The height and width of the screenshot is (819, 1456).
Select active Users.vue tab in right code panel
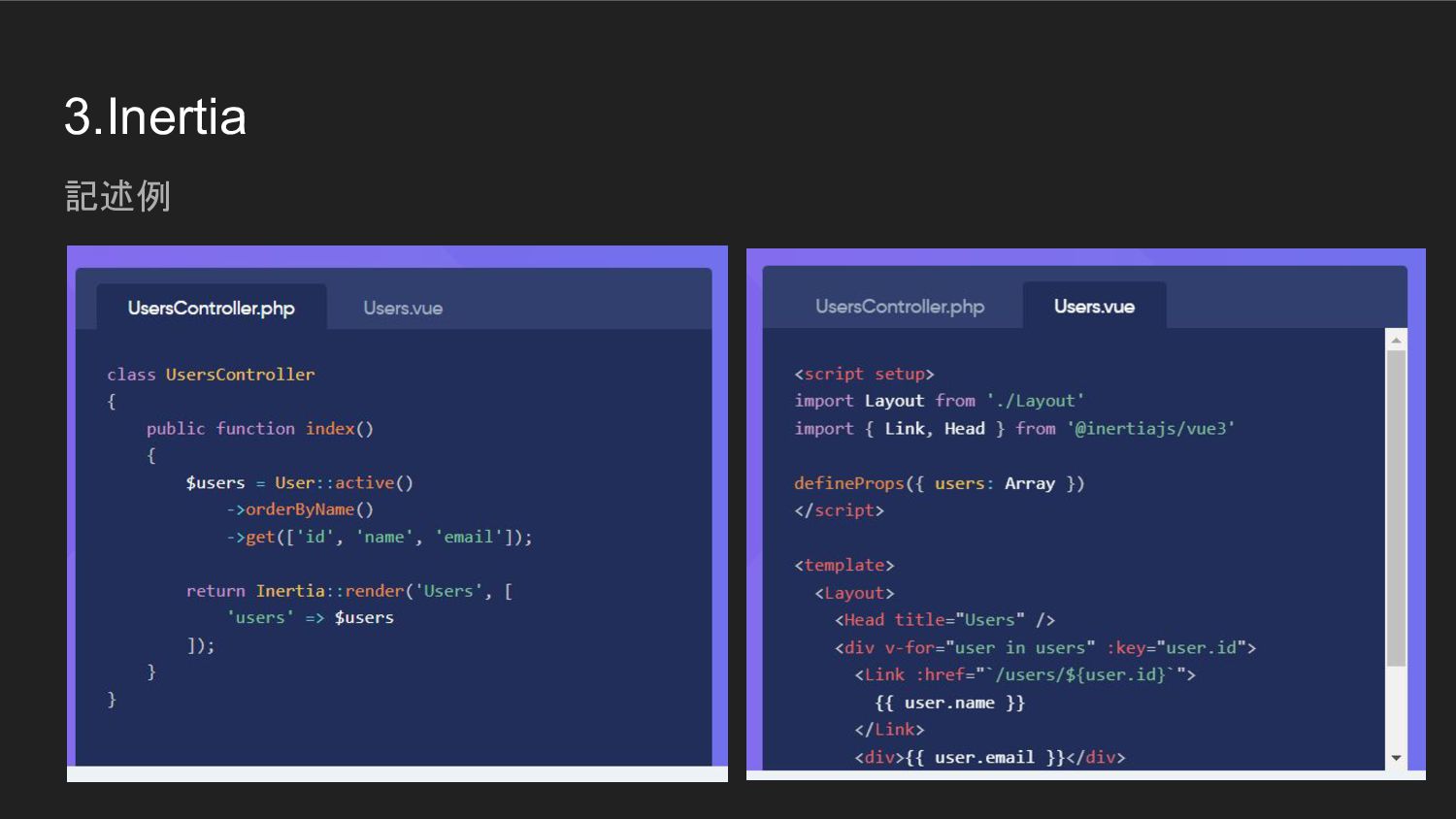(x=1094, y=307)
